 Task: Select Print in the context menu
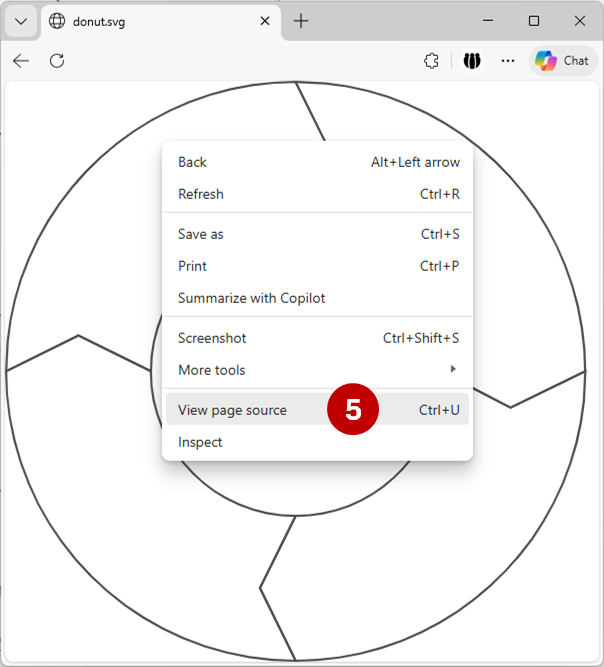click(317, 266)
